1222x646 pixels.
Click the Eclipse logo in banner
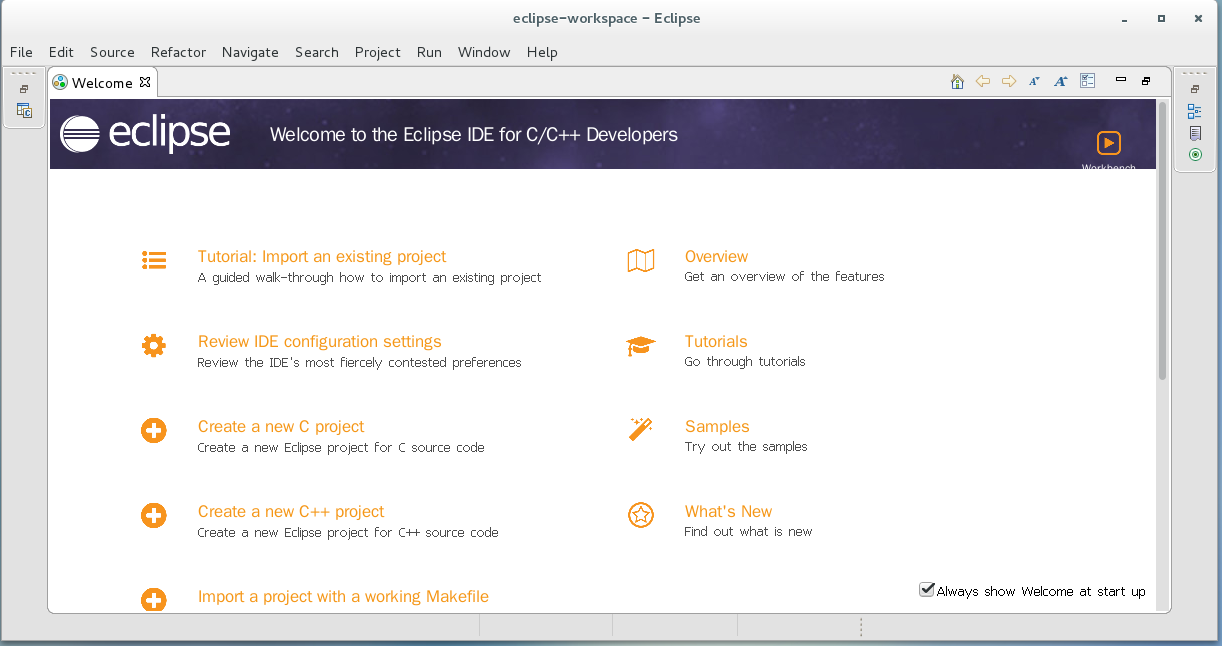point(145,134)
